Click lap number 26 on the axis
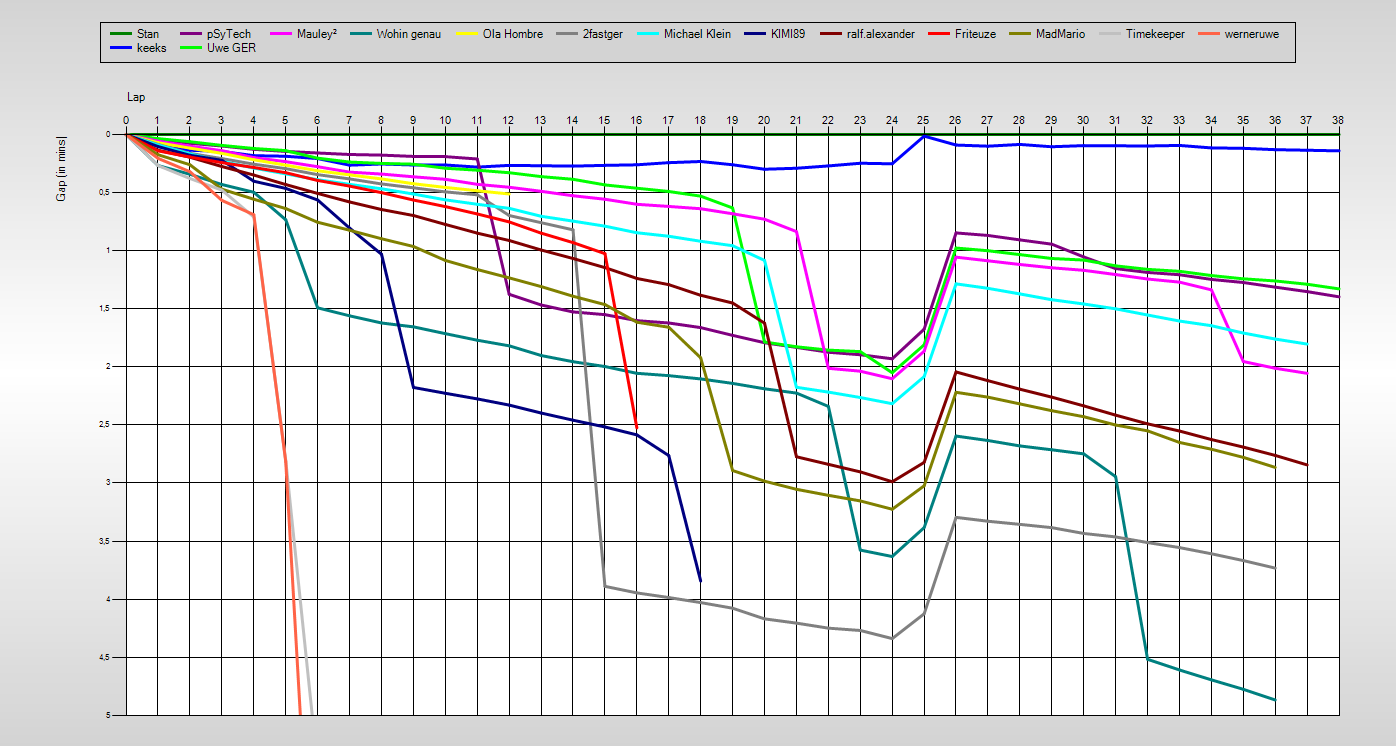Image resolution: width=1396 pixels, height=746 pixels. pyautogui.click(x=955, y=121)
